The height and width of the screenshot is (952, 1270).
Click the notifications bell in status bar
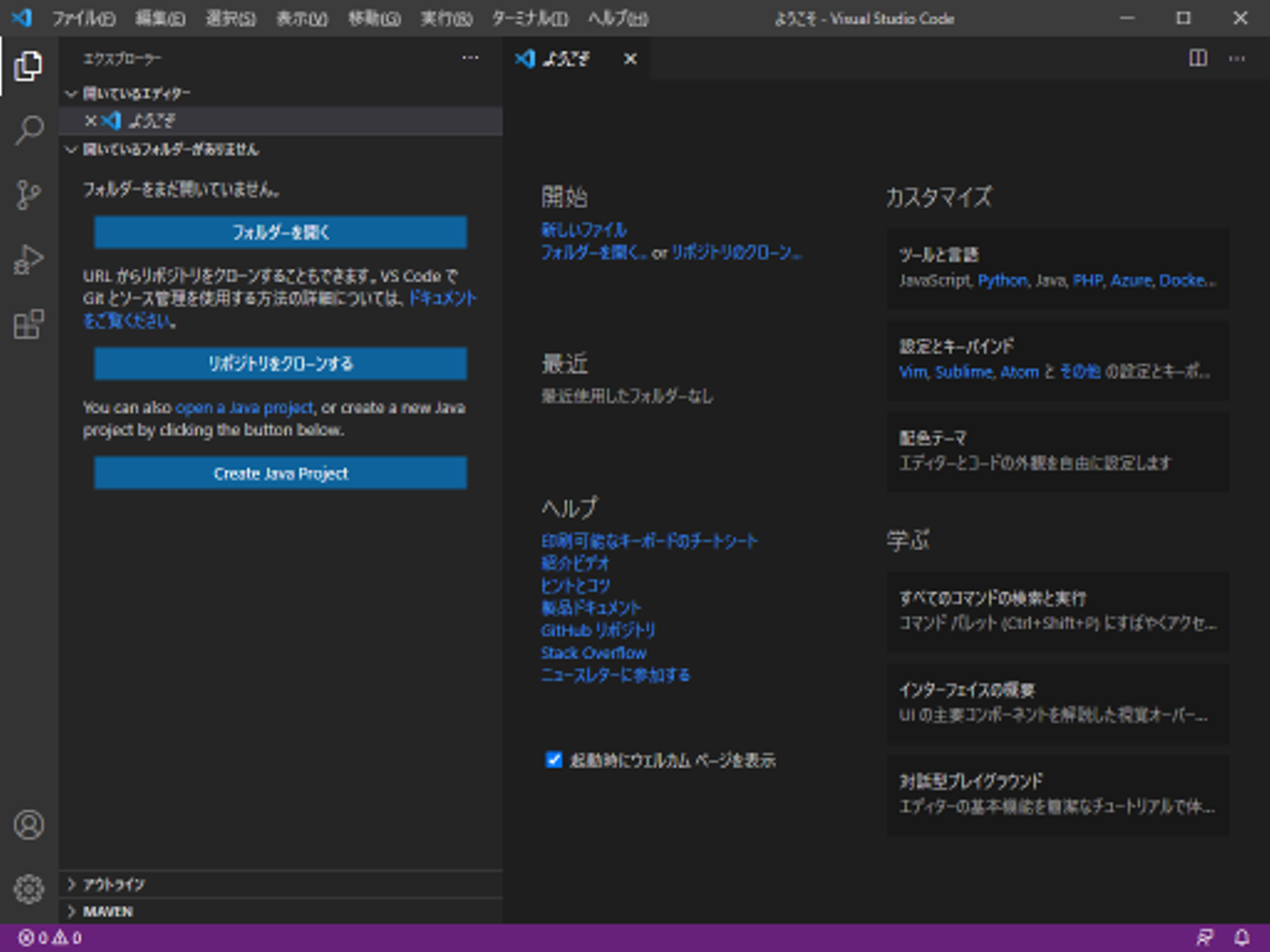(1242, 937)
